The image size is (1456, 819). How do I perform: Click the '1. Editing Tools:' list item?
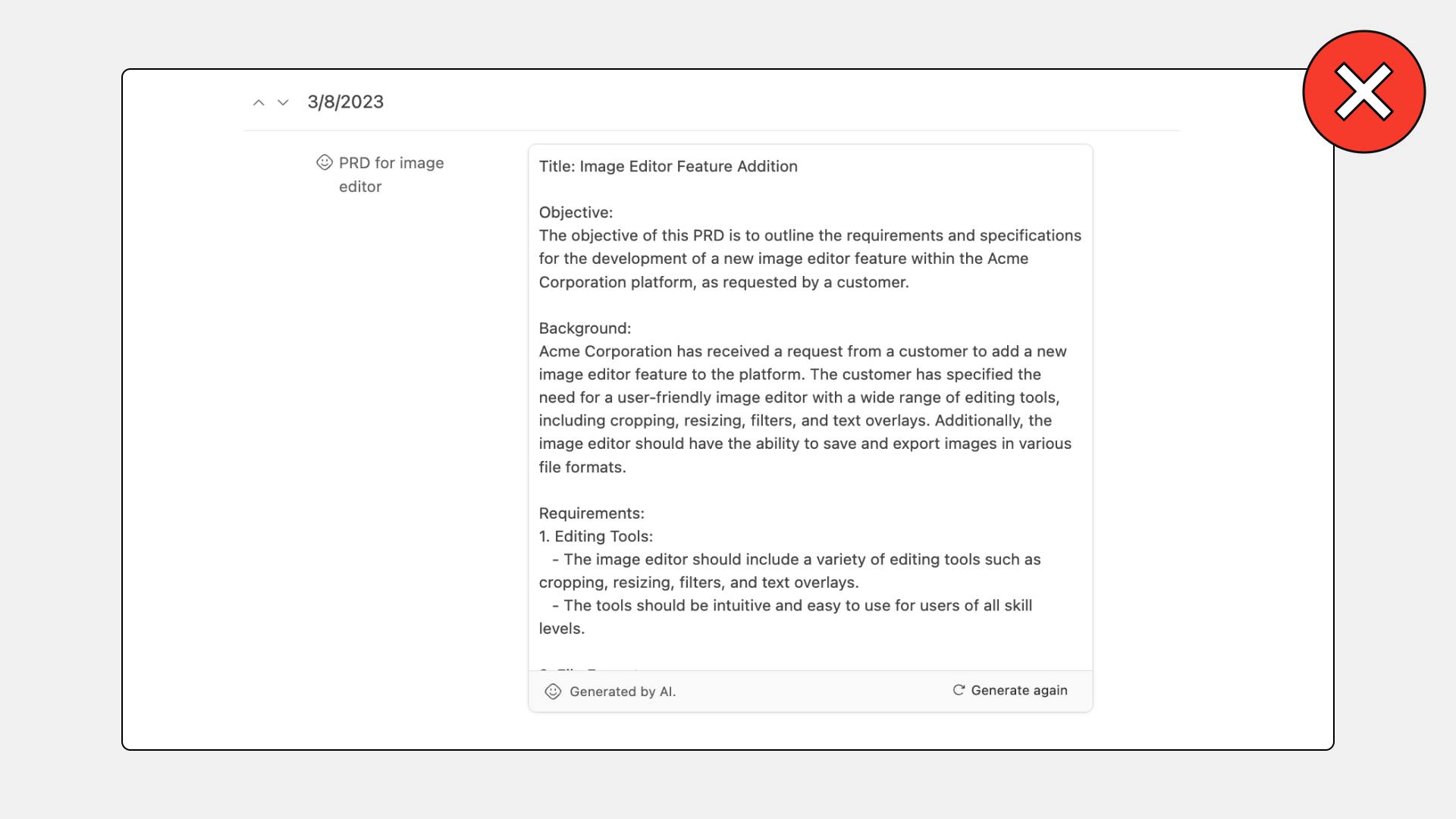coord(595,537)
